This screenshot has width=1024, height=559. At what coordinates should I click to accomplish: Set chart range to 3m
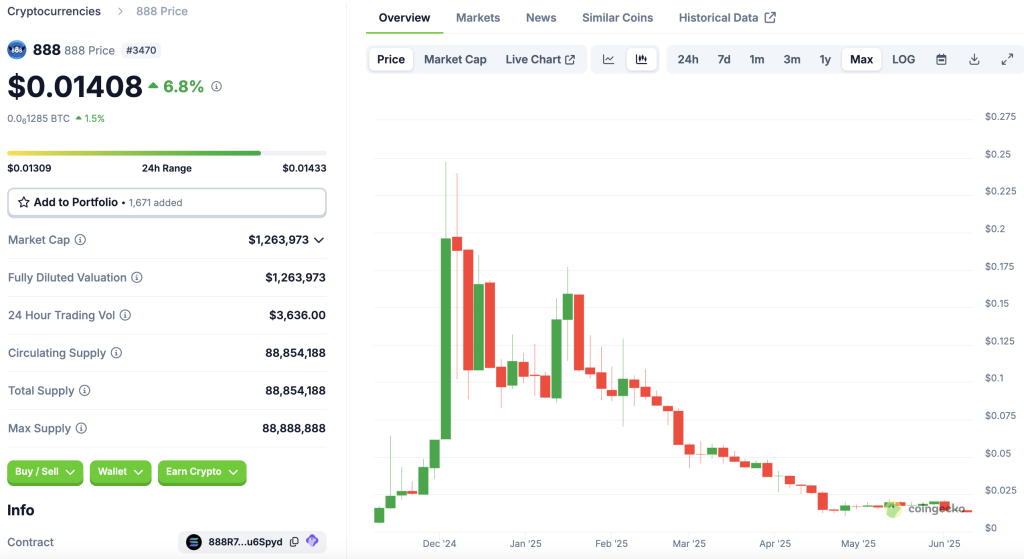(x=792, y=59)
